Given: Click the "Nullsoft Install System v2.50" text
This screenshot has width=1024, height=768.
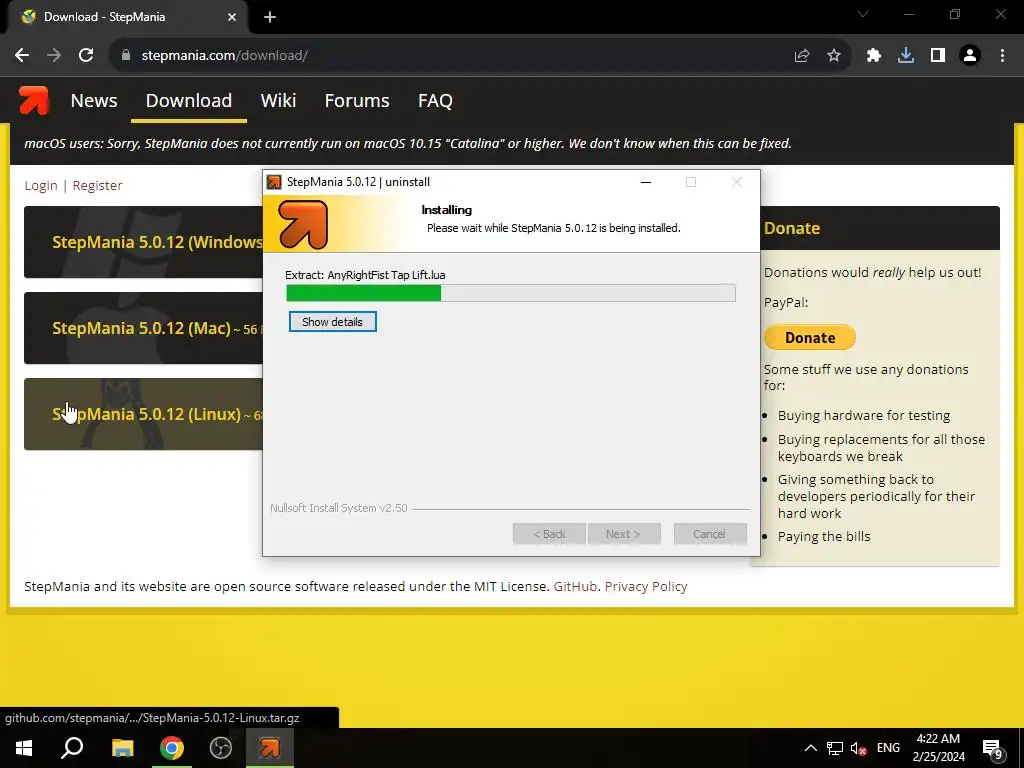Looking at the screenshot, I should (339, 508).
